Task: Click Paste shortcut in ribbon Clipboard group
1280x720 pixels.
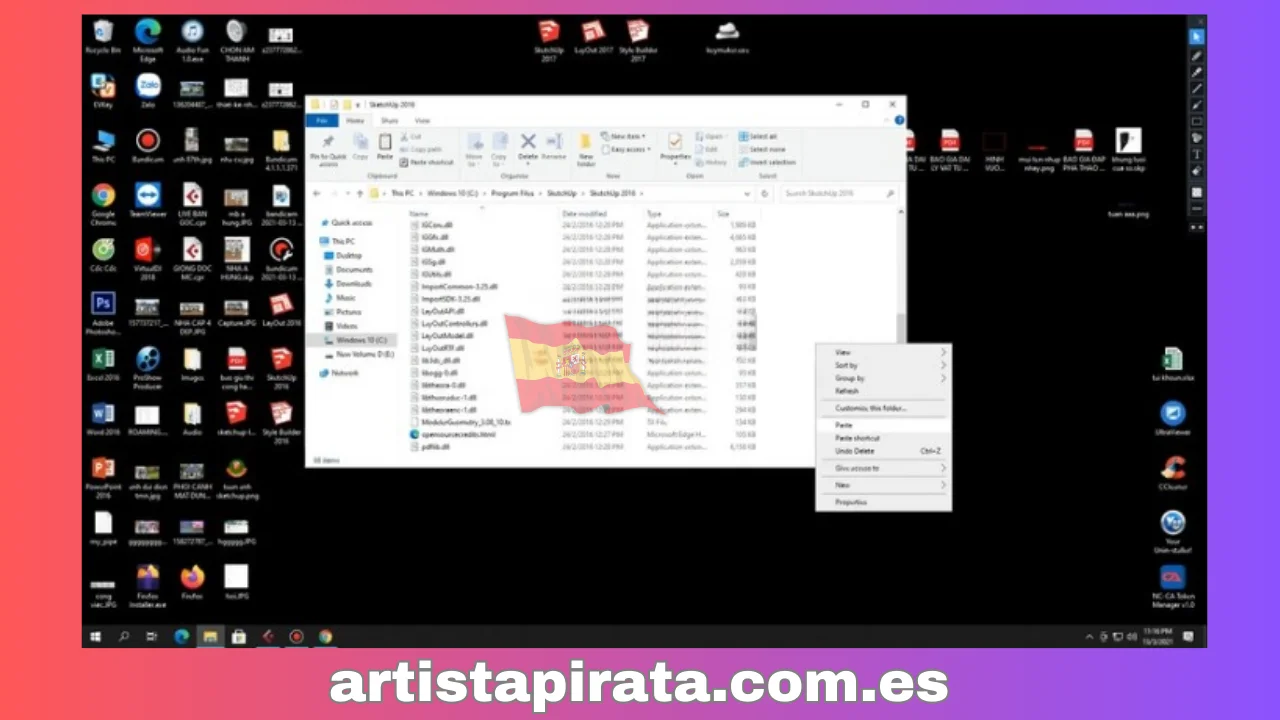Action: (x=427, y=162)
